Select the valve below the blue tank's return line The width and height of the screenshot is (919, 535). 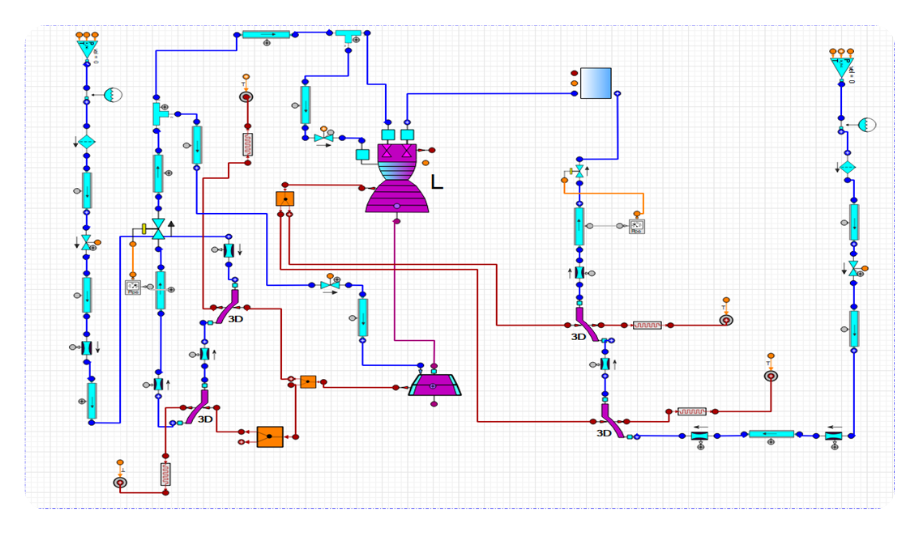coord(579,172)
